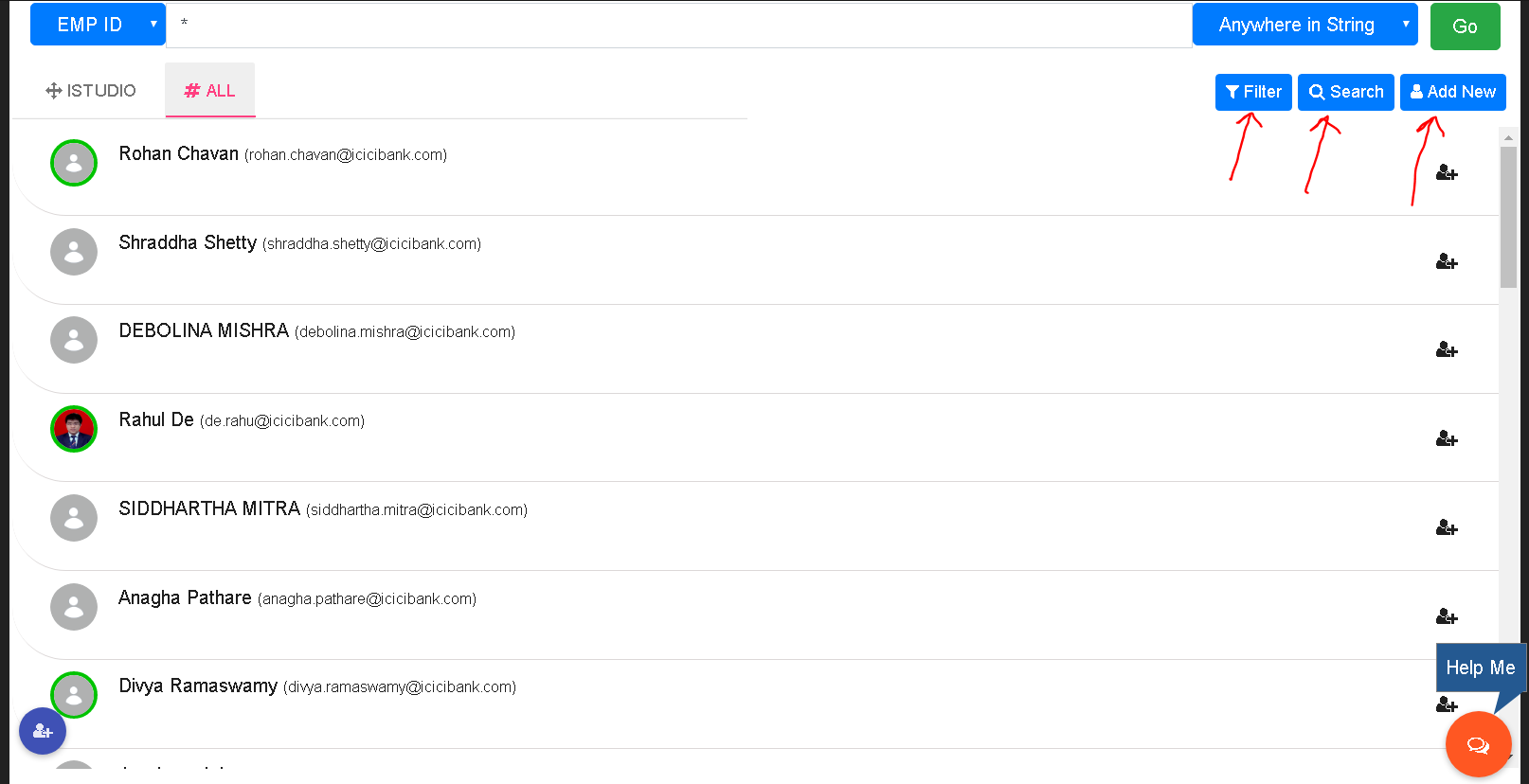Click add-user icon beside Shraddha Shetty

coord(1447,261)
